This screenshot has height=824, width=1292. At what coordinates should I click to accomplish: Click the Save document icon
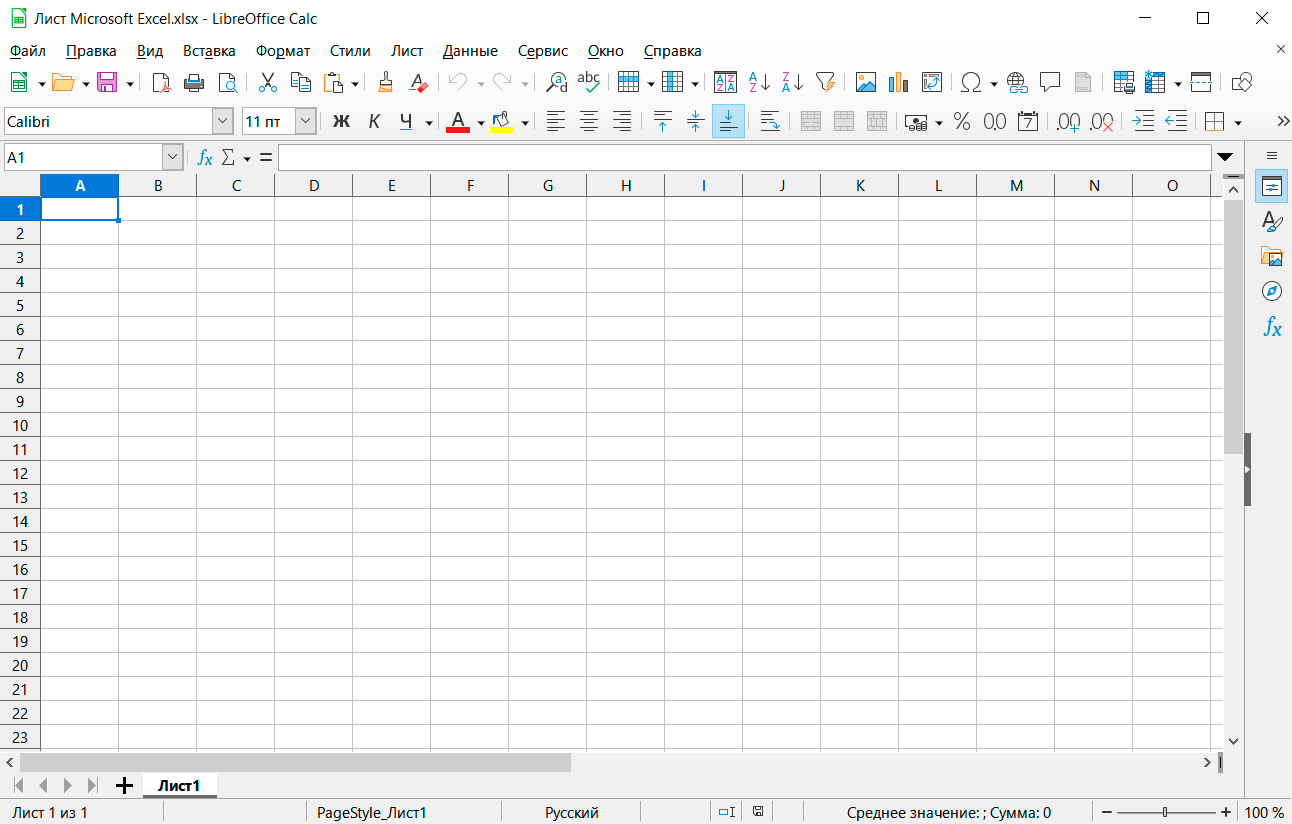[106, 83]
